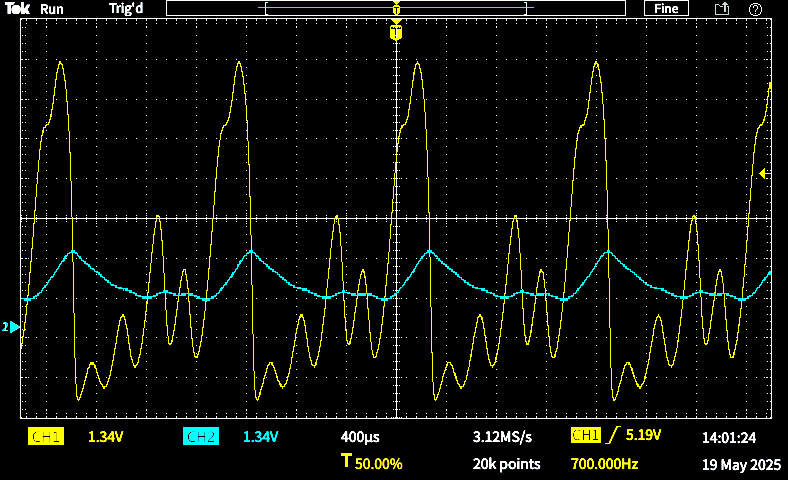Toggle the yellow CH1 channel badge
The height and width of the screenshot is (480, 788).
point(46,437)
